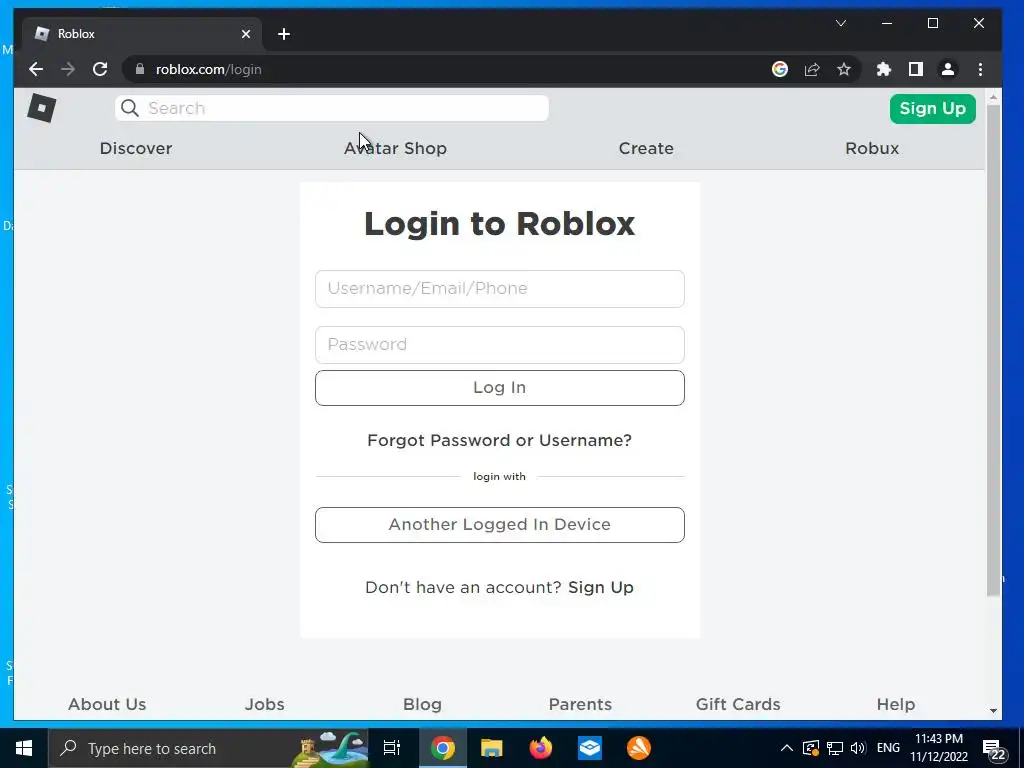Toggle the Chrome side panel icon
The width and height of the screenshot is (1024, 768).
click(916, 69)
